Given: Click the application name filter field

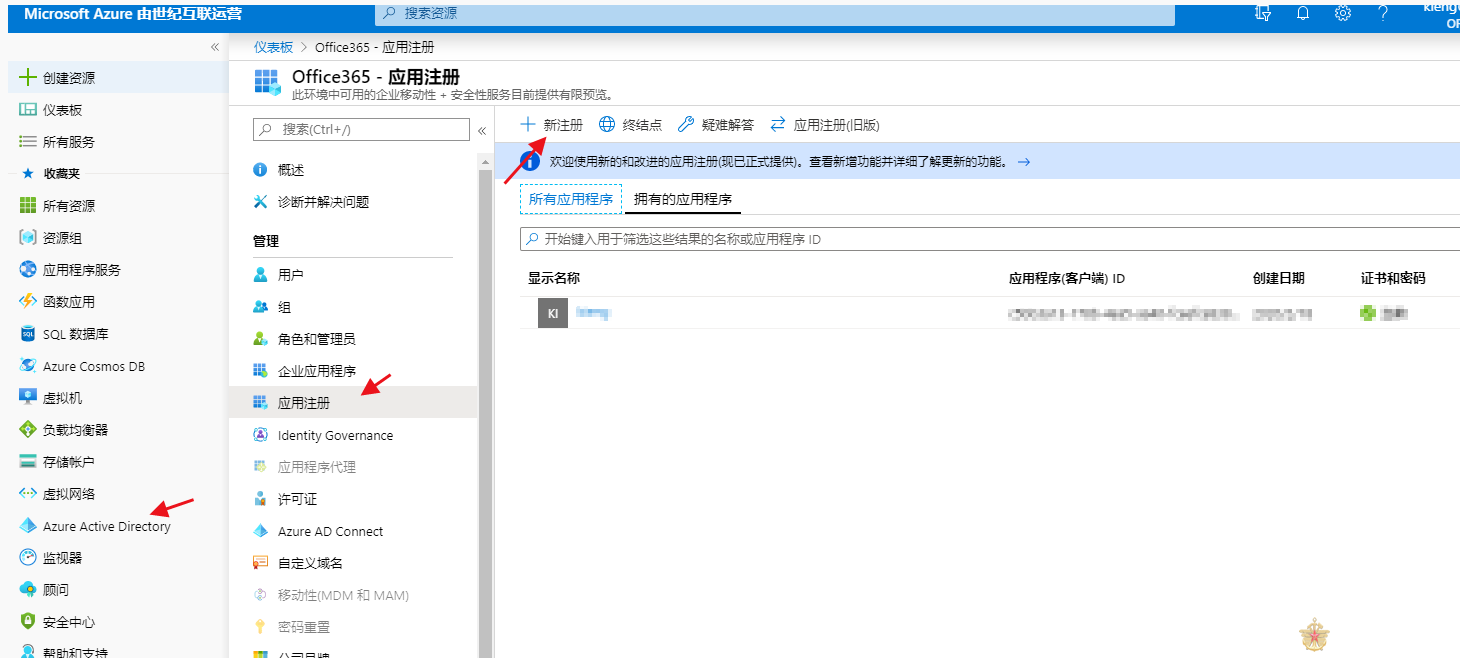Looking at the screenshot, I should (x=990, y=239).
